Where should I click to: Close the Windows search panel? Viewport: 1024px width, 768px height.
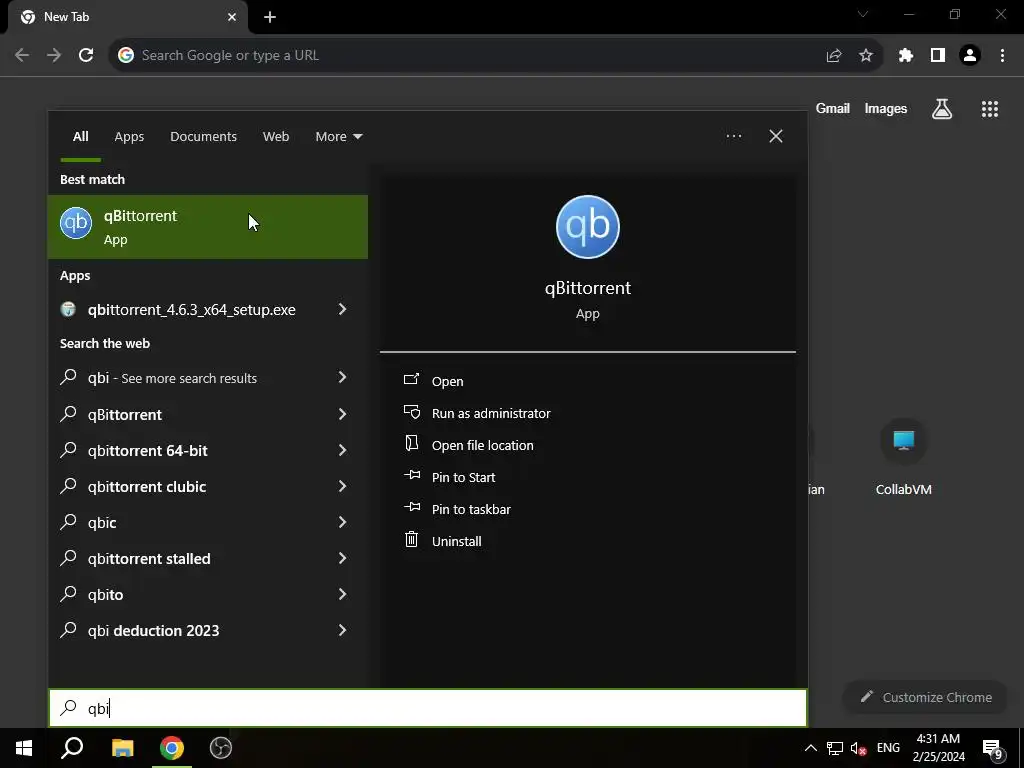[x=776, y=136]
